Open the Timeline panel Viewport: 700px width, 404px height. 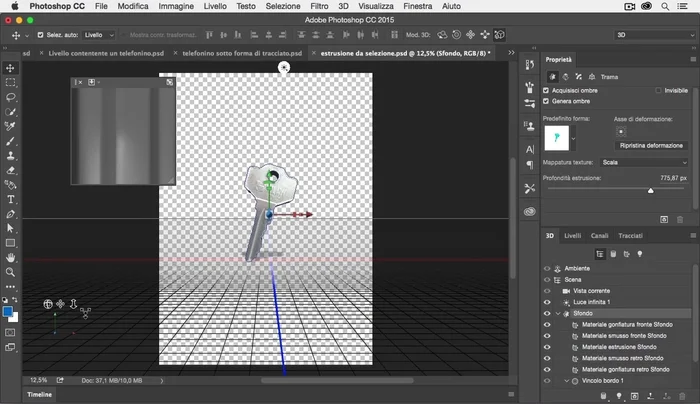tap(40, 395)
